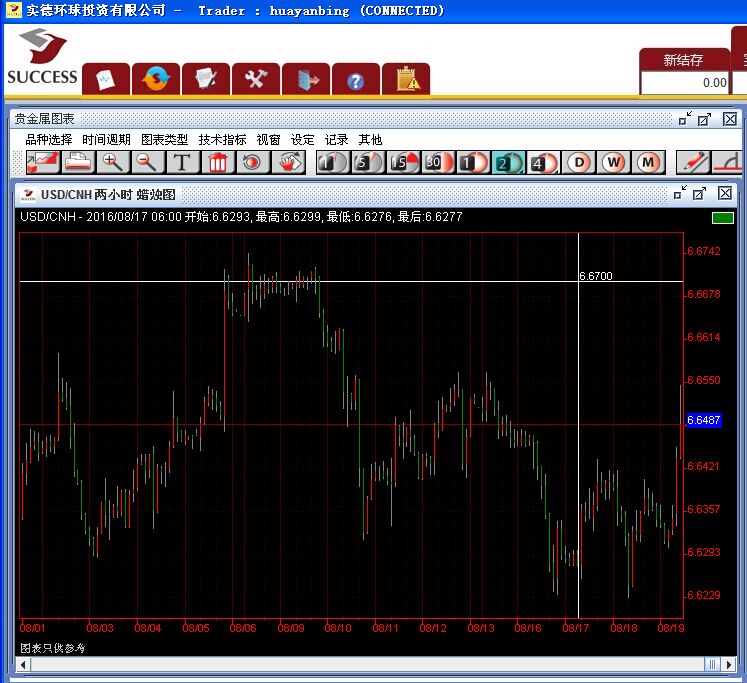The width and height of the screenshot is (747, 683).
Task: Open the notepad with pen icon
Action: 206,79
